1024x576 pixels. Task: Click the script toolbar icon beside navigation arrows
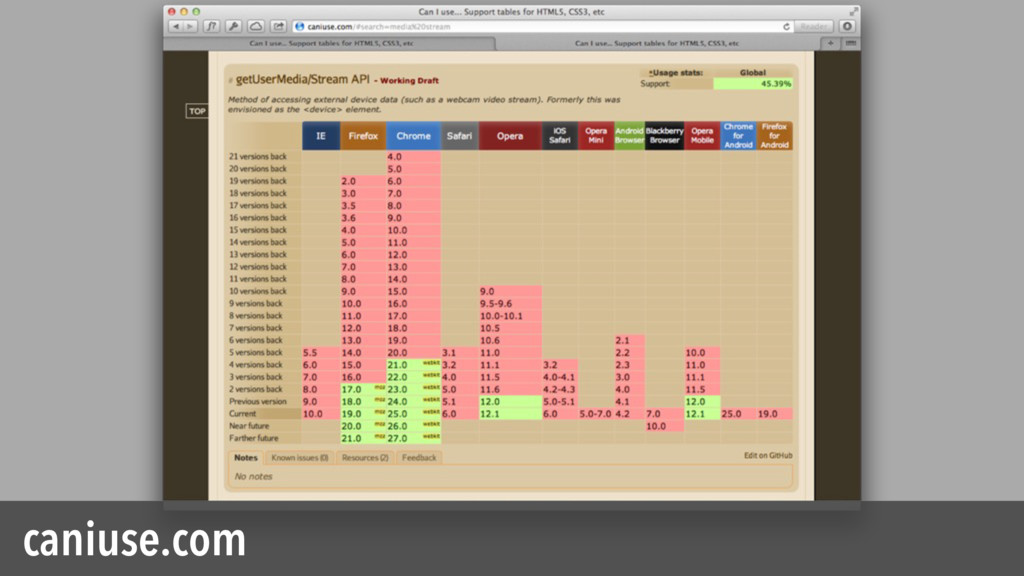click(212, 27)
